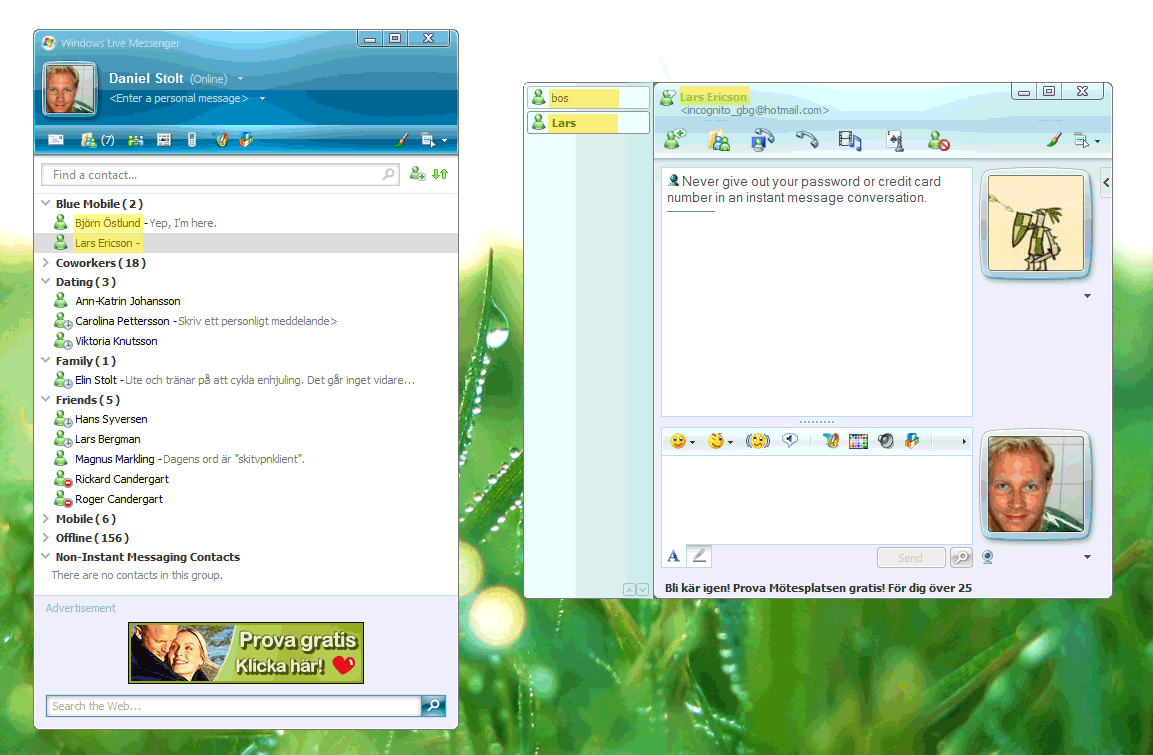Screen dimensions: 1153x755
Task: Click the Prova gratis advertisement banner
Action: point(246,653)
